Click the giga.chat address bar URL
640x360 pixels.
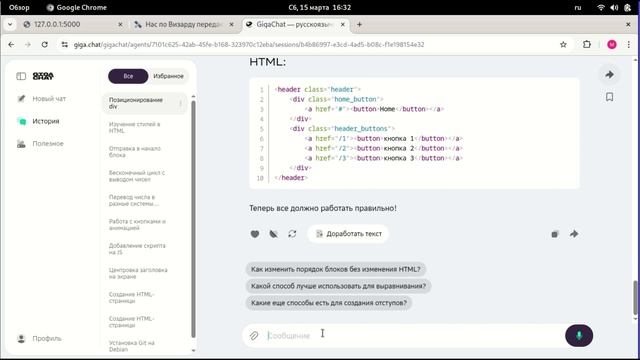(249, 44)
